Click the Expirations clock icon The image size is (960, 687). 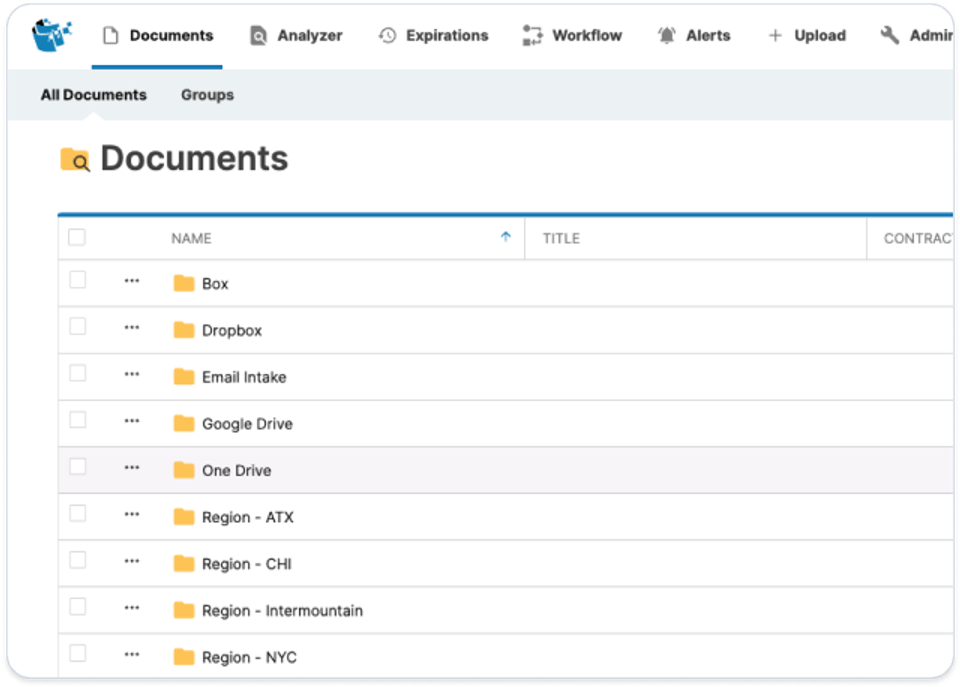point(387,36)
